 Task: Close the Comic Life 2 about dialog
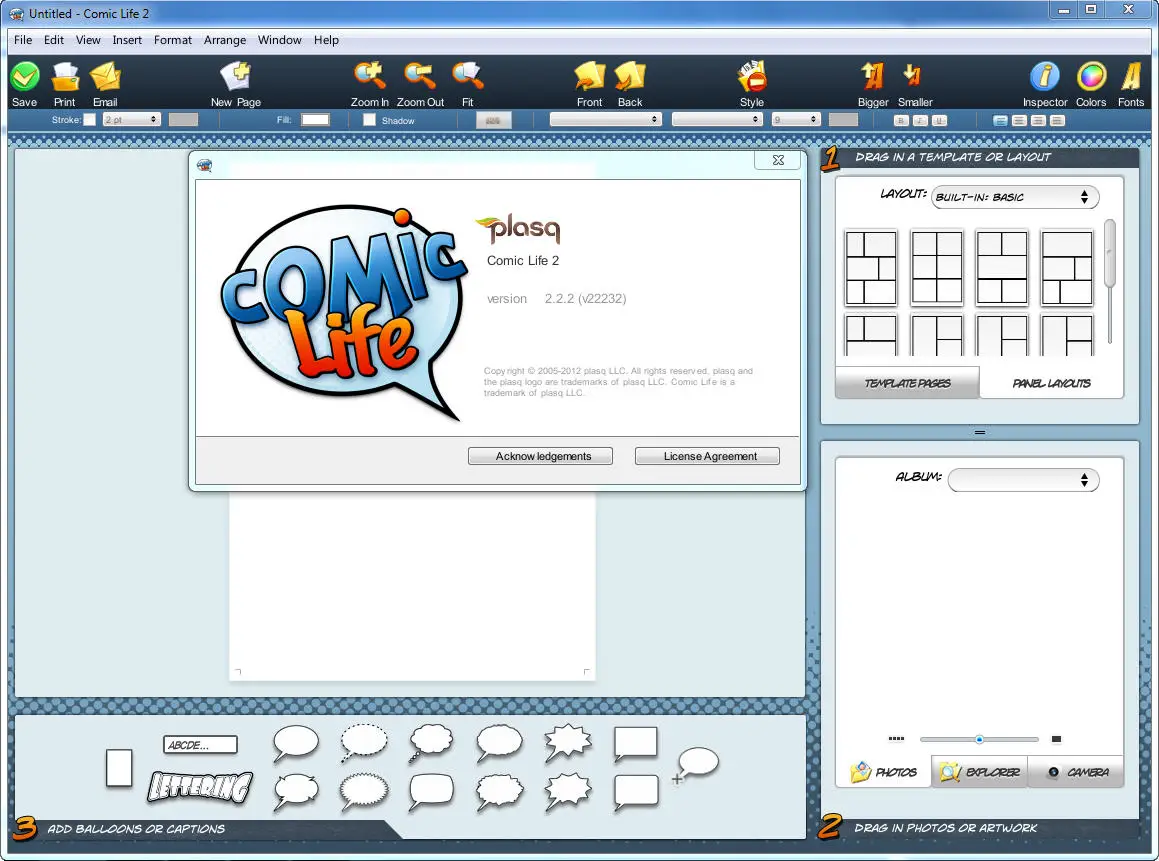778,160
